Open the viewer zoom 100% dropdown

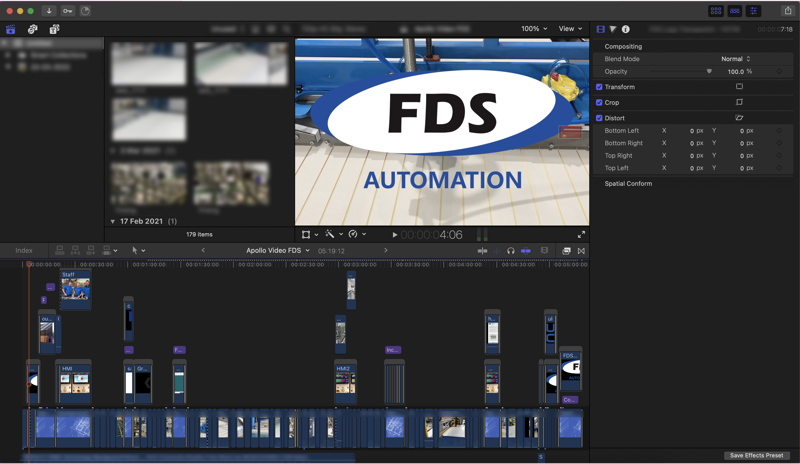coord(534,29)
